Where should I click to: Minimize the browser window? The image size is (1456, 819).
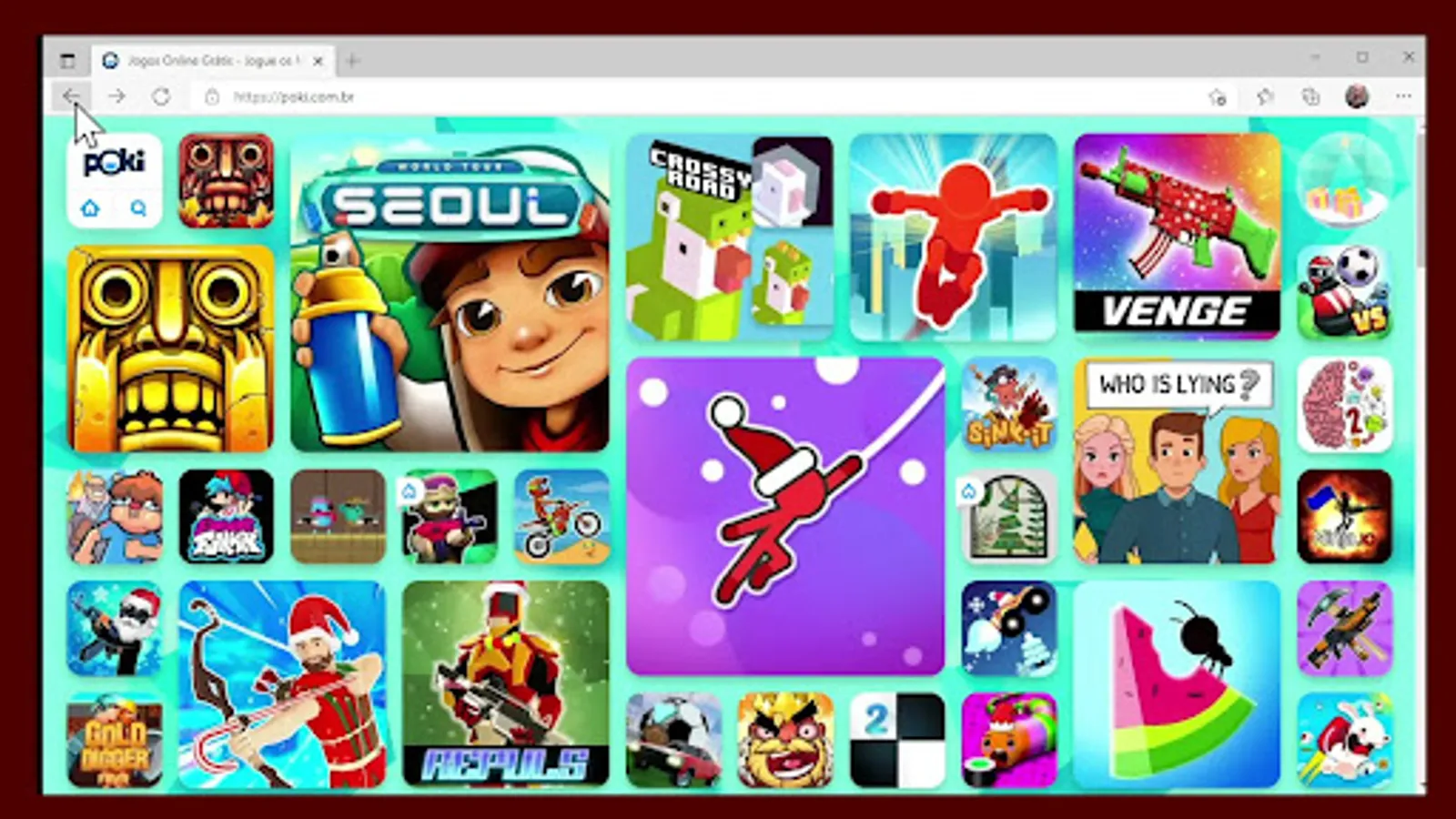(x=1316, y=57)
